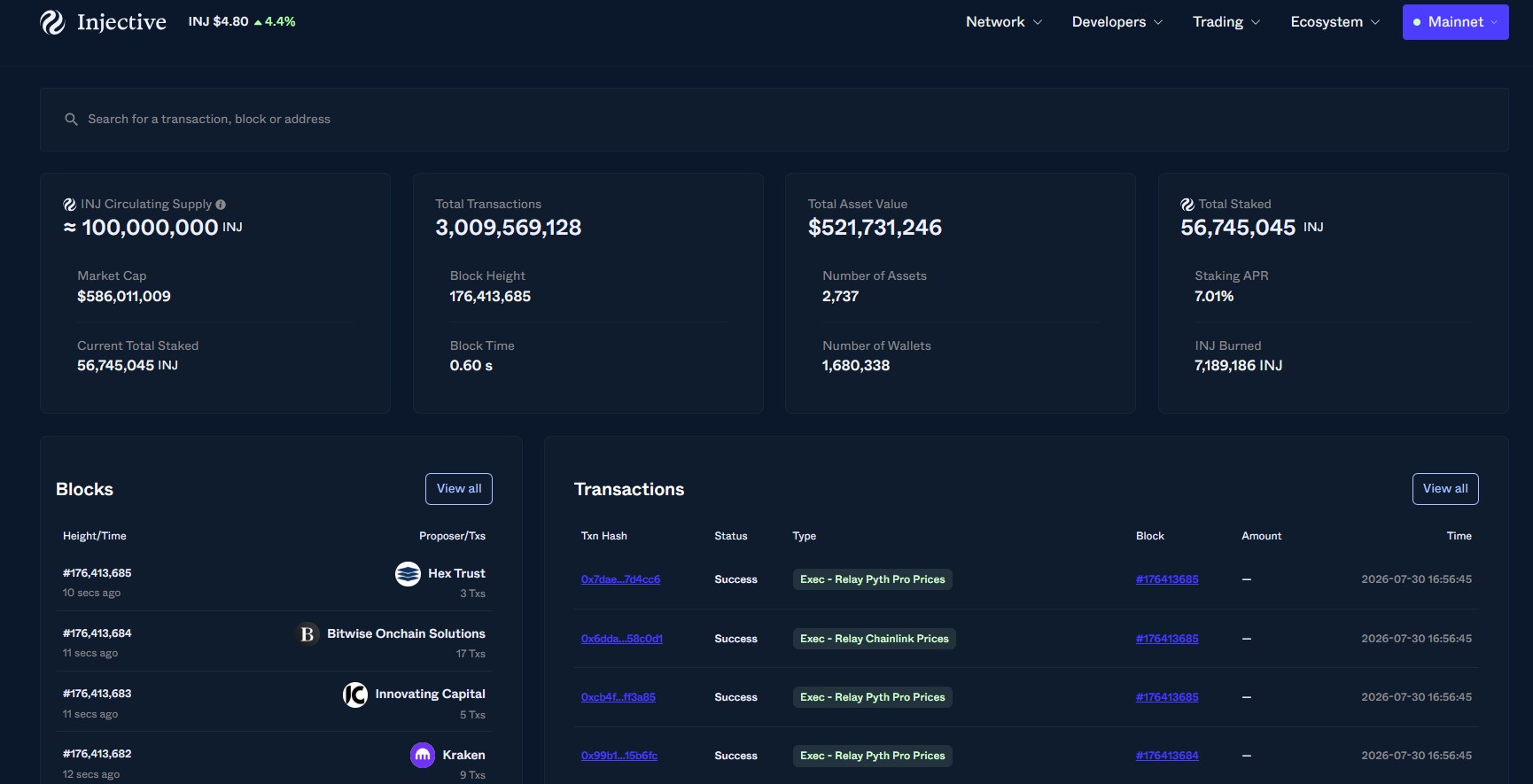Click the Txn Hash column header
Image resolution: width=1533 pixels, height=784 pixels.
coord(604,536)
